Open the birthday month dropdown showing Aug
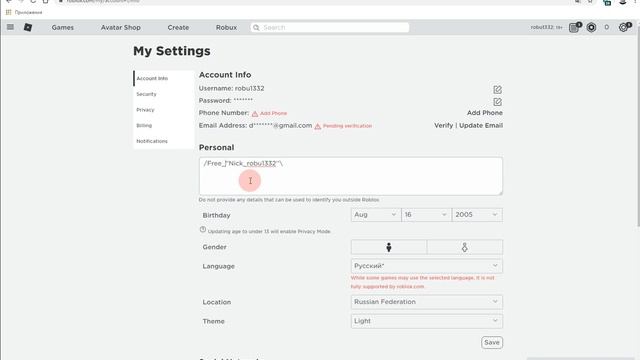 (x=376, y=215)
